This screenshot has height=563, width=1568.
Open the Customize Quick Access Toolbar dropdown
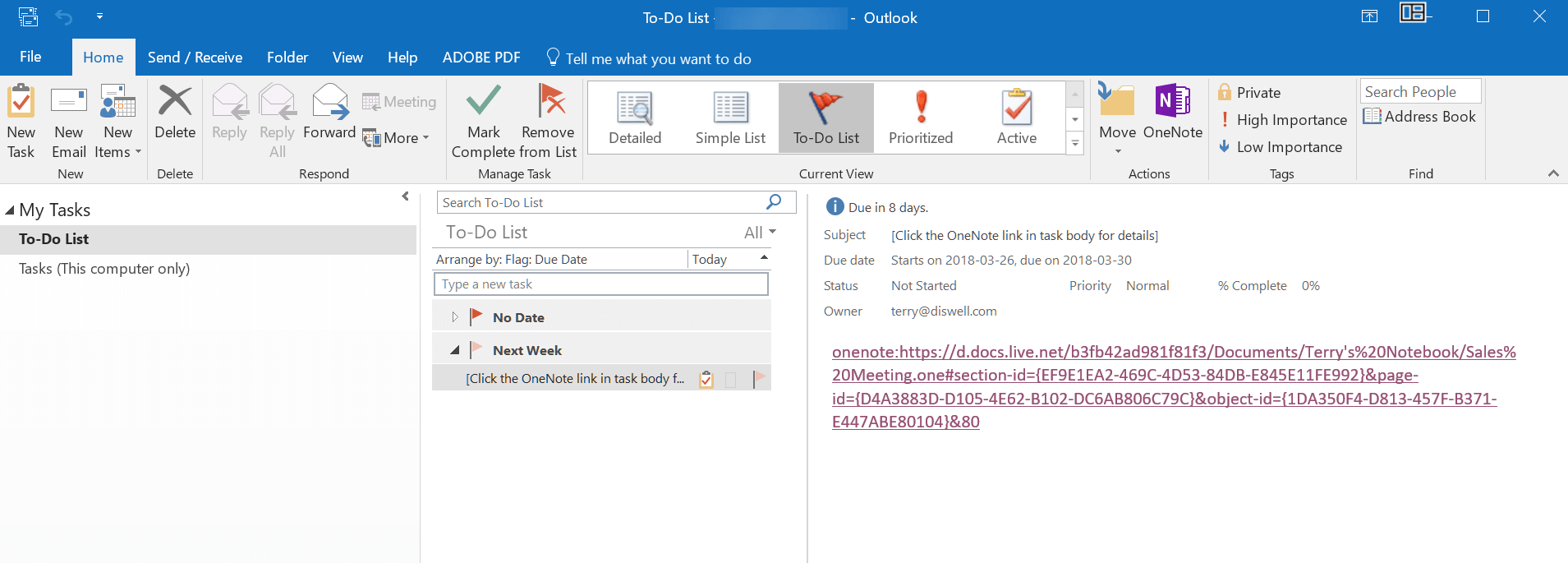(99, 16)
